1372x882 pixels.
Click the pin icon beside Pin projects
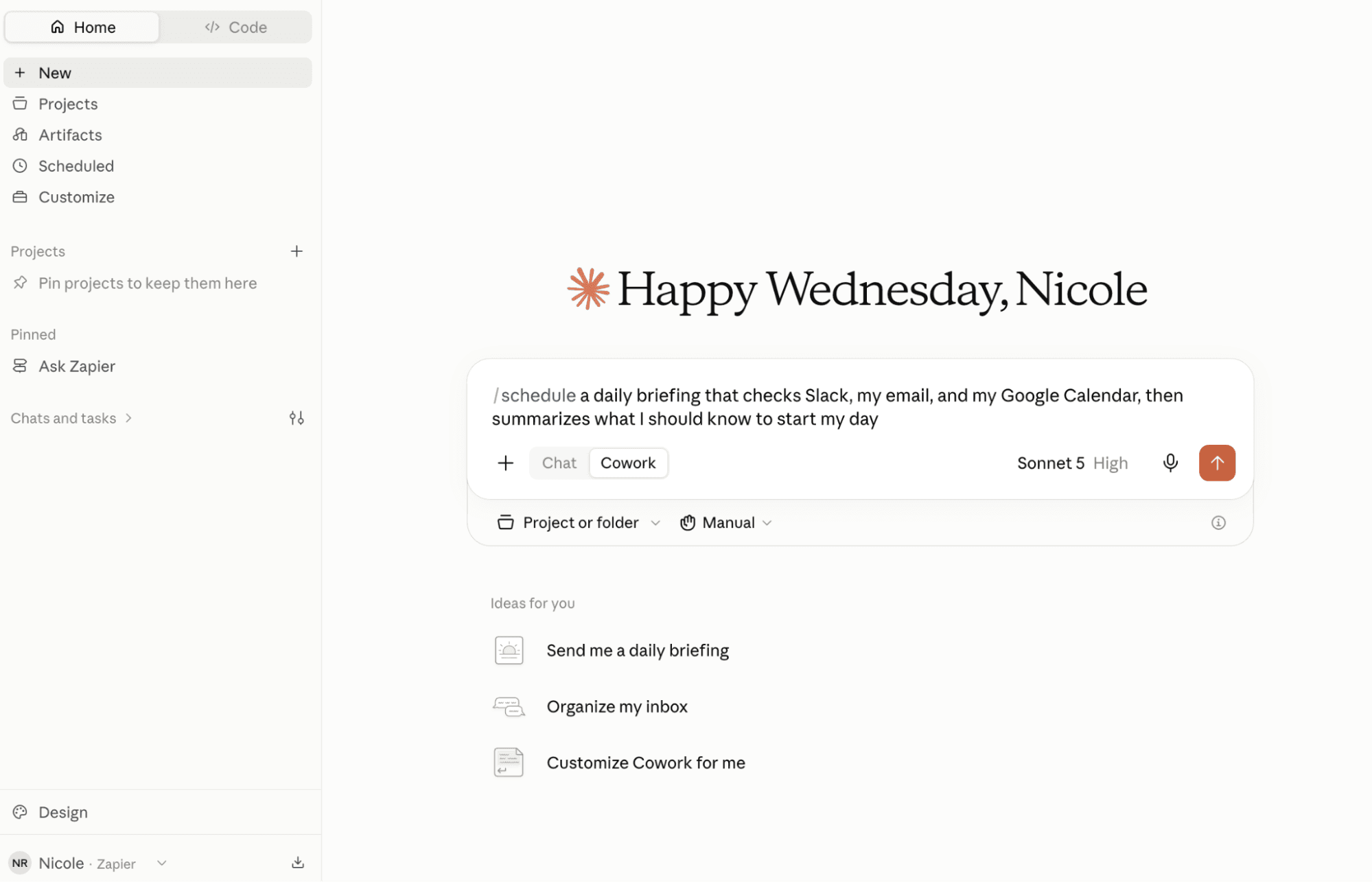[20, 283]
